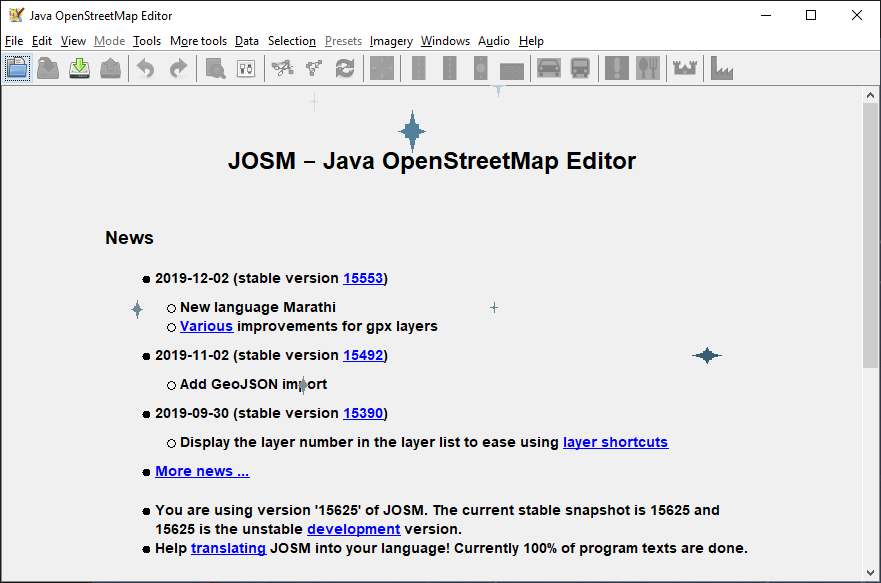Open the Edit menu

click(42, 41)
